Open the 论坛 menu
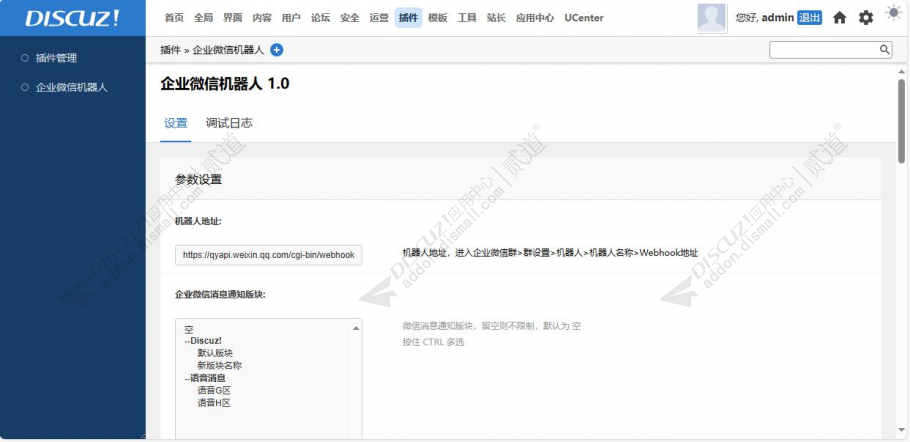The image size is (910, 442). click(x=320, y=18)
